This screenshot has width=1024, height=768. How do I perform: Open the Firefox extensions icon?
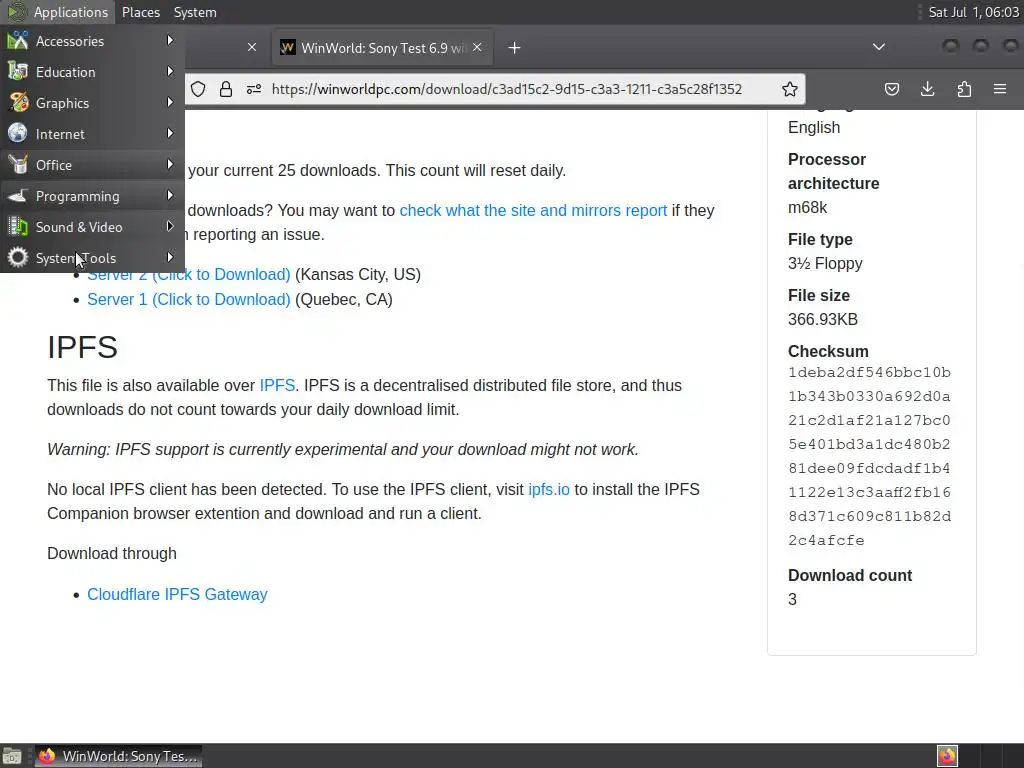tap(964, 89)
